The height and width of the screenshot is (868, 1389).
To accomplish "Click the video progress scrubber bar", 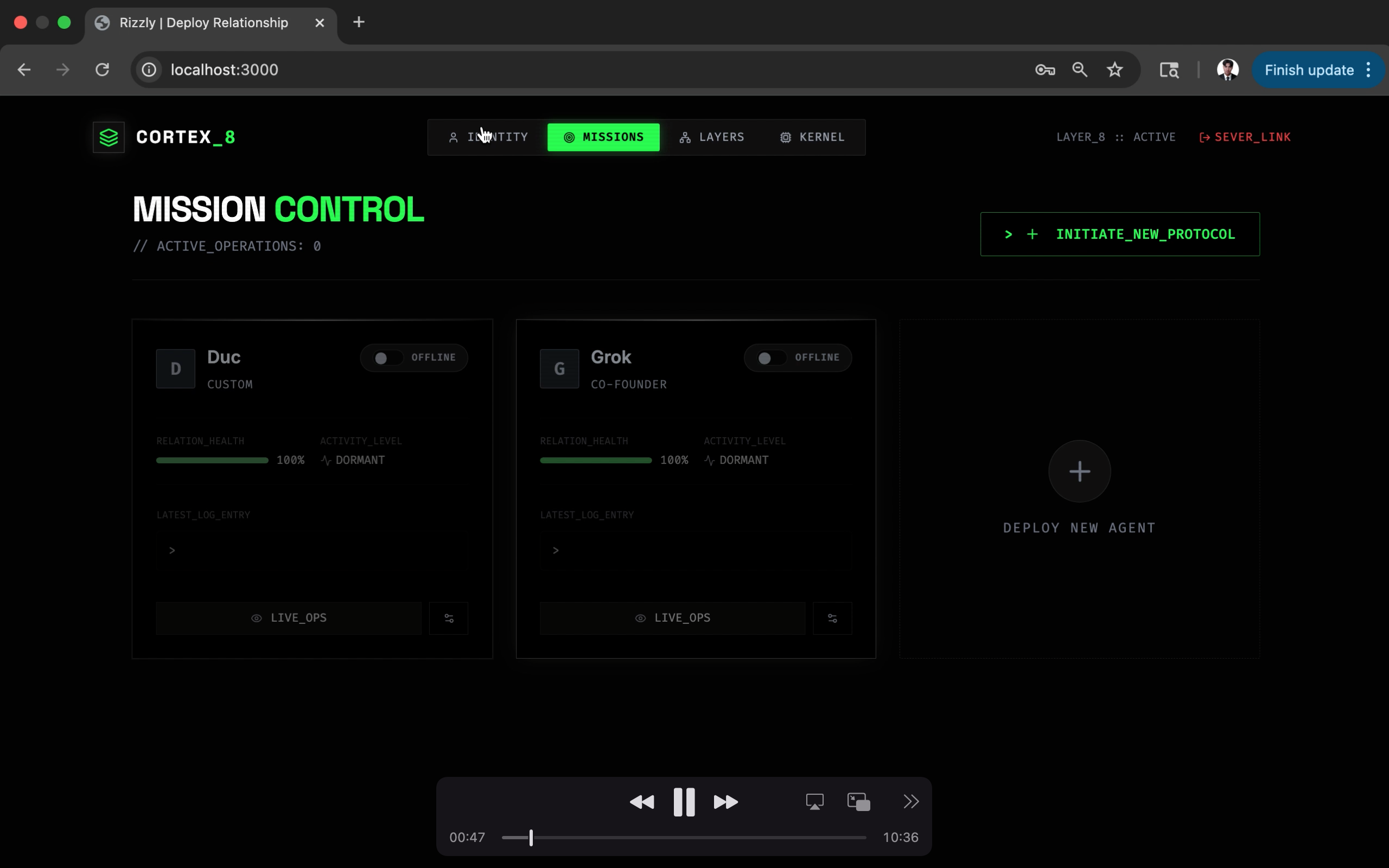I will (x=683, y=838).
